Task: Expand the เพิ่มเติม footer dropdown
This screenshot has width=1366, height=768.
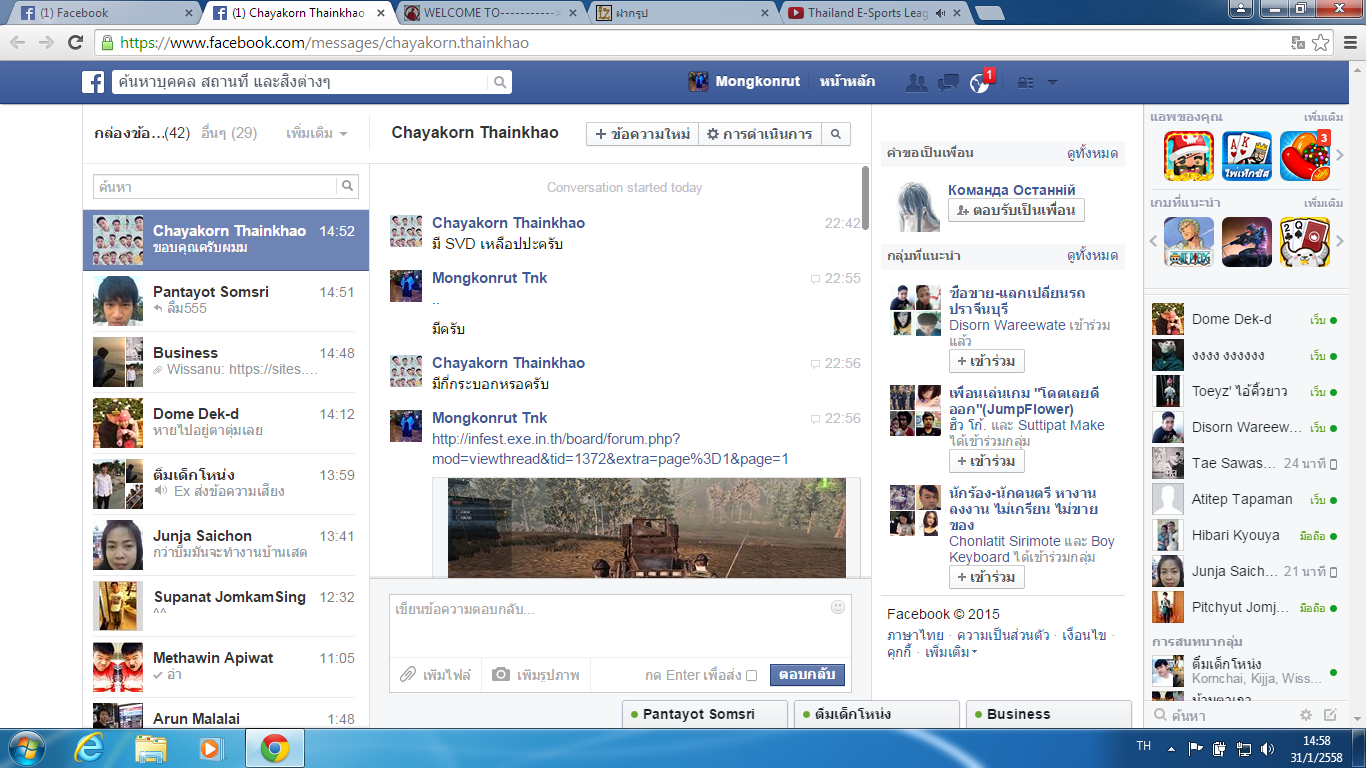Action: (x=951, y=652)
